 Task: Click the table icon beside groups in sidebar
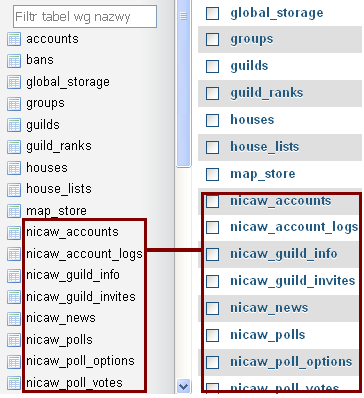click(14, 104)
